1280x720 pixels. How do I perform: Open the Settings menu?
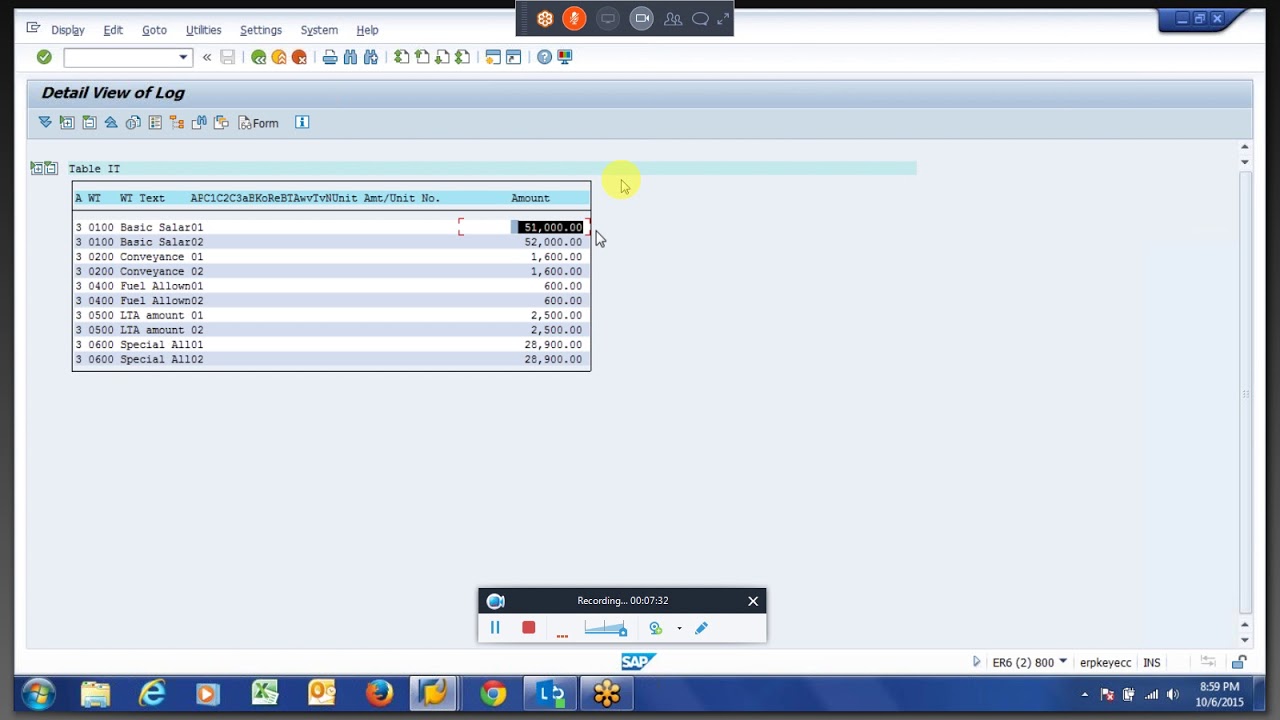coord(261,30)
